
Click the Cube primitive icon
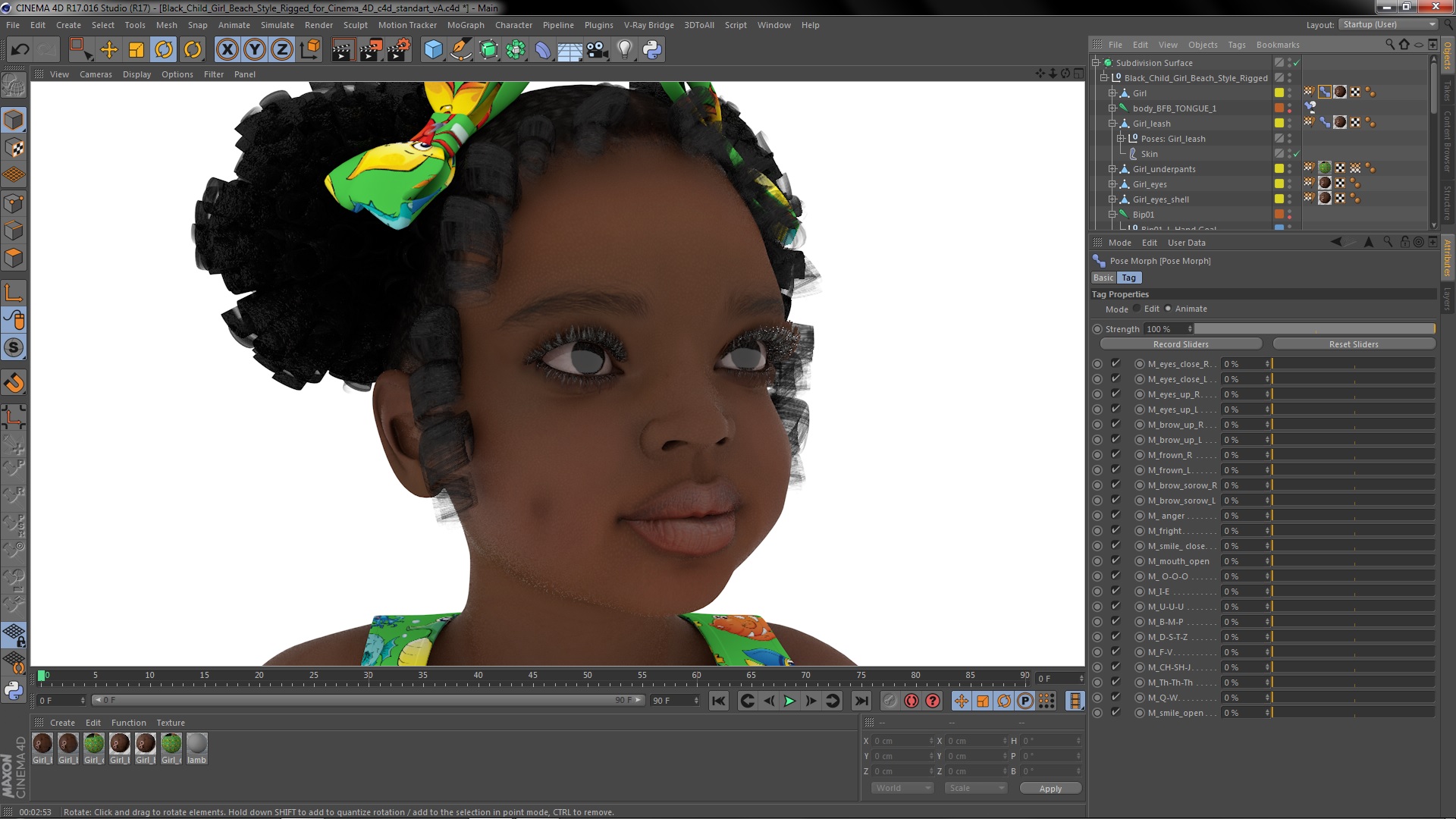433,50
